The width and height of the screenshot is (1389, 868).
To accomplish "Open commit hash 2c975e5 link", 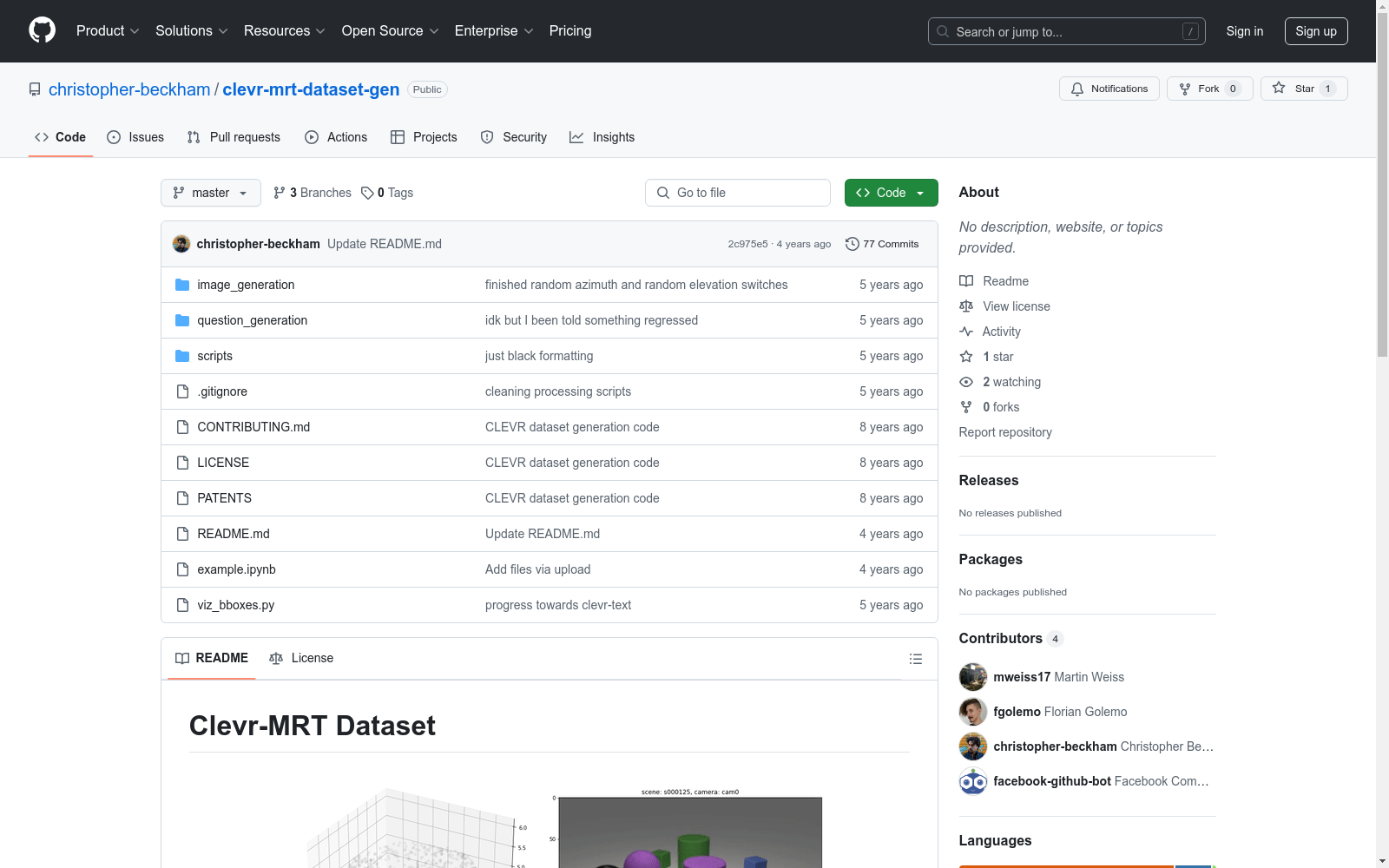I will (748, 244).
